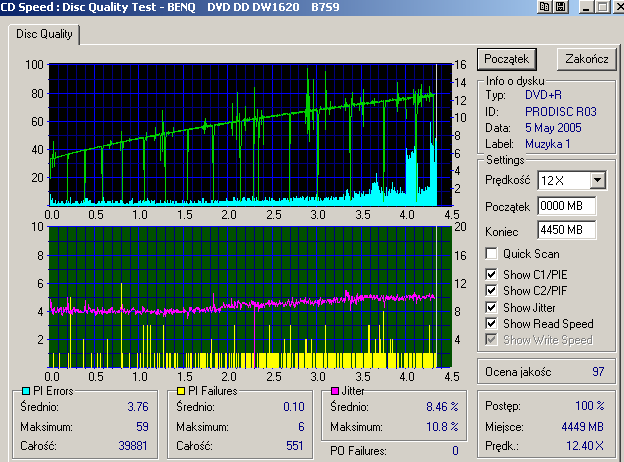Image resolution: width=624 pixels, height=462 pixels.
Task: Click the Początek start button
Action: pyautogui.click(x=507, y=59)
